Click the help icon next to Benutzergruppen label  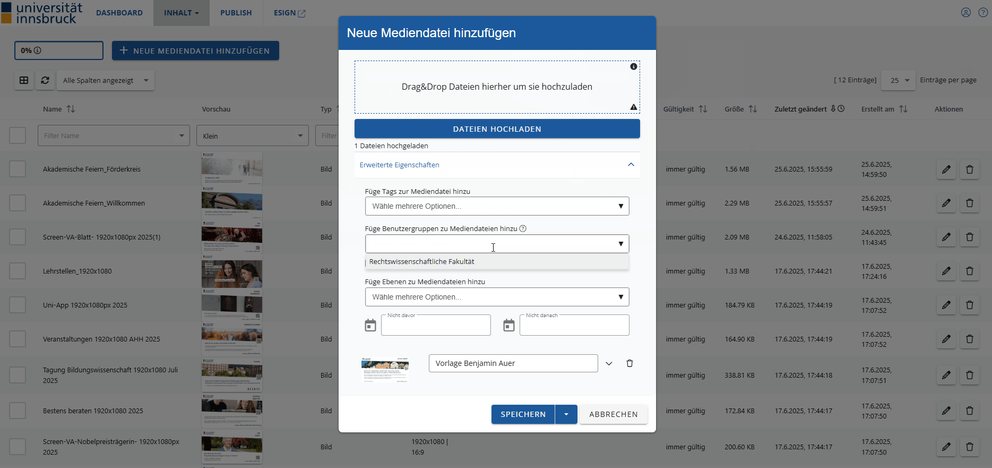coord(523,228)
